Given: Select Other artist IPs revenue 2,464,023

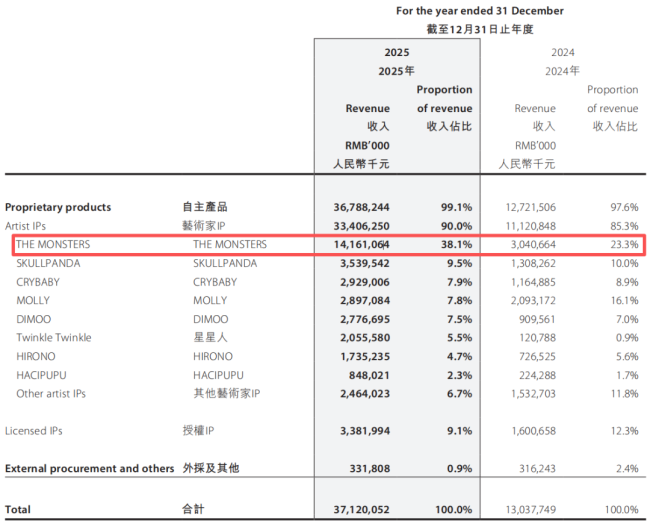Looking at the screenshot, I should click(x=365, y=394).
